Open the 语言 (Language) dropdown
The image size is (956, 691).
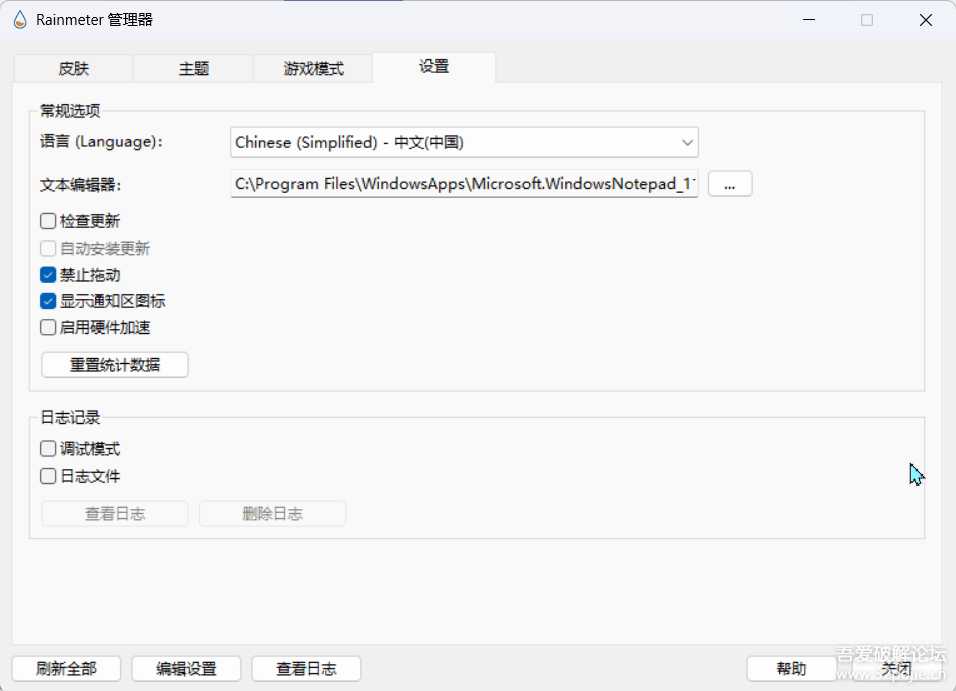coord(464,142)
